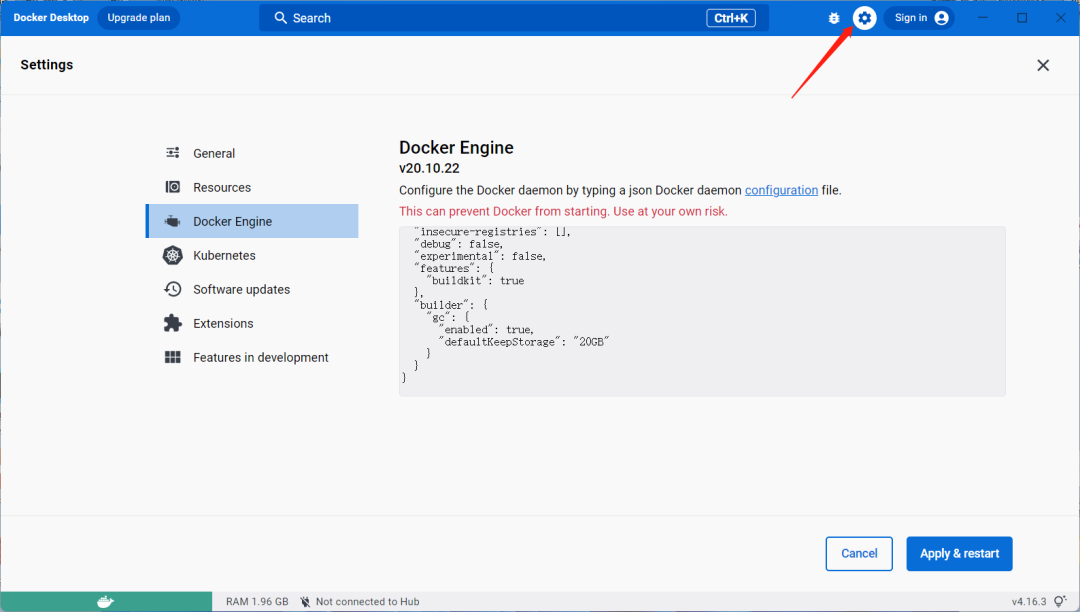Select the Software updates clock icon
Screen dimensions: 1080x612
coord(172,289)
